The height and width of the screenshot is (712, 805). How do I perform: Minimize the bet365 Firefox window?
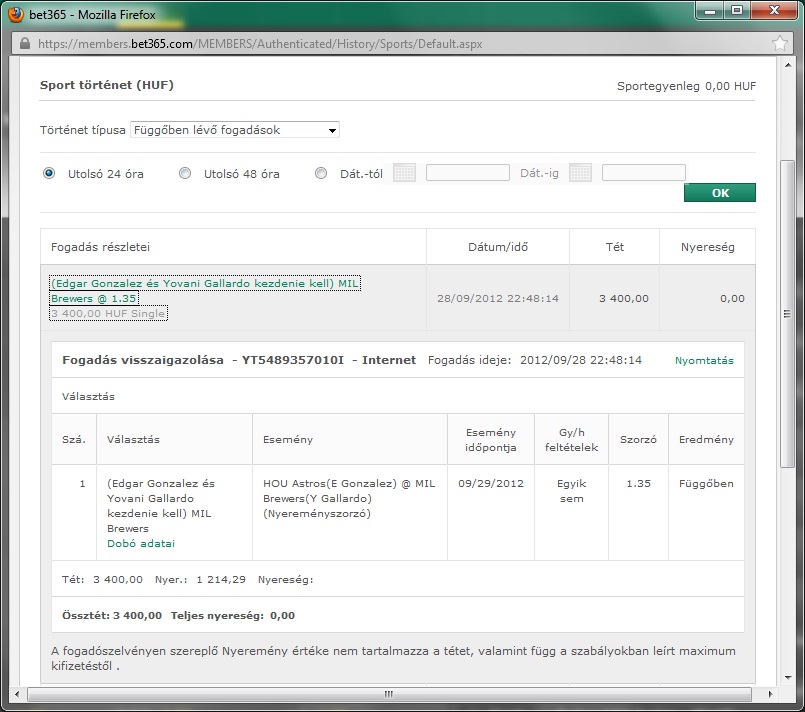pos(710,11)
